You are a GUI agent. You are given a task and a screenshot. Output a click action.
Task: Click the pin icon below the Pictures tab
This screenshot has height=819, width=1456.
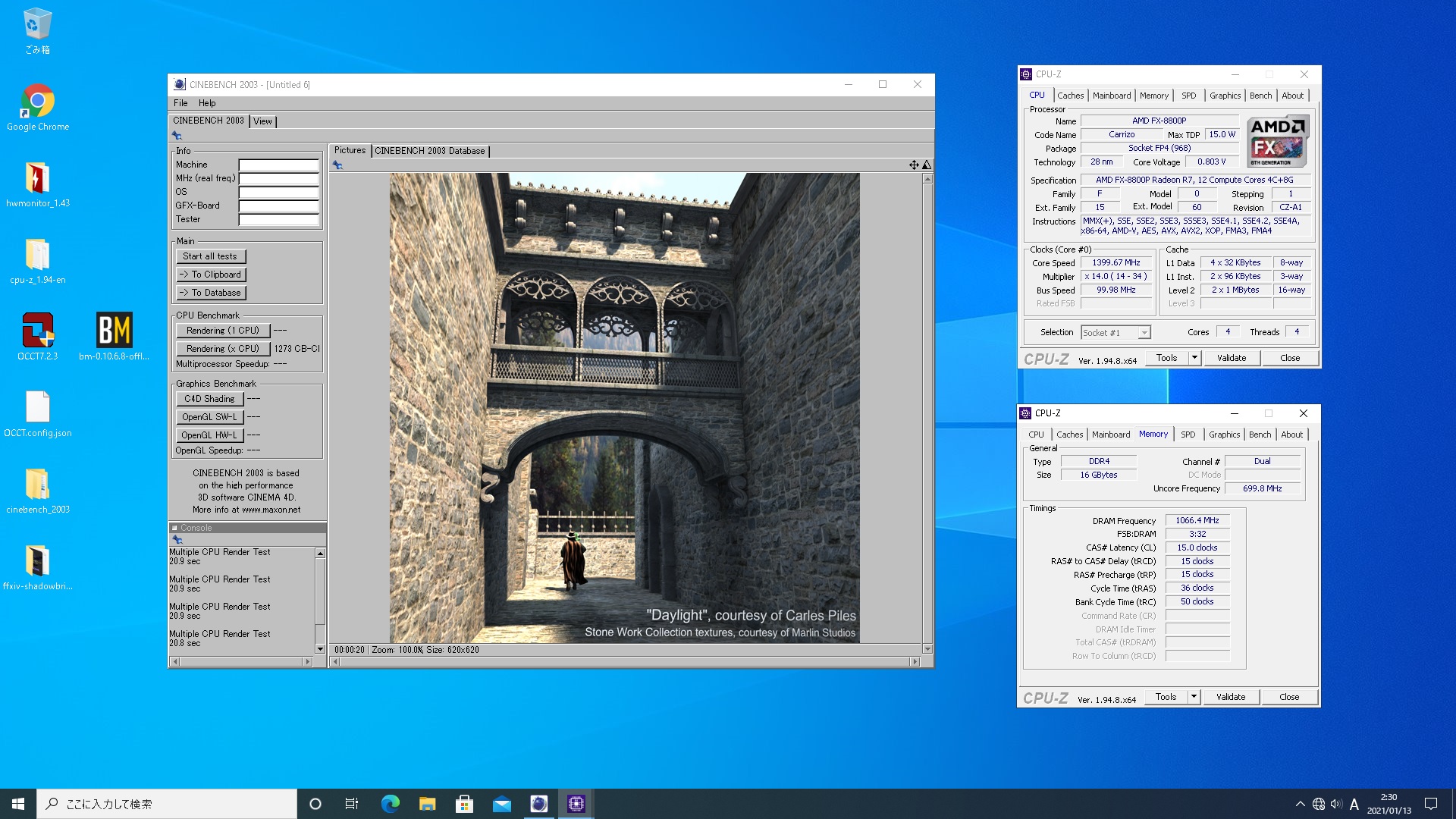337,165
